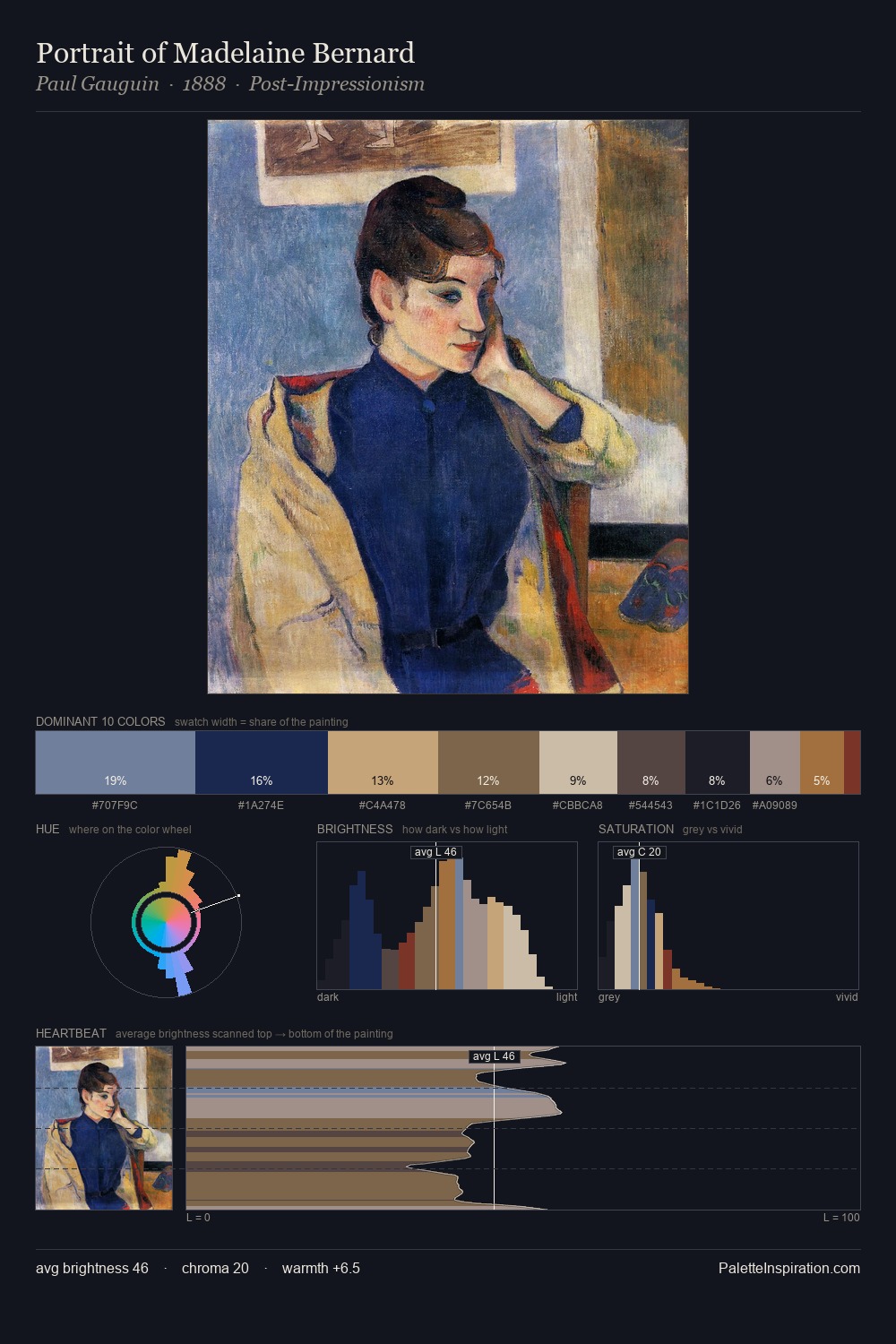Click the DOMINANT 10 COLORS heading
The width and height of the screenshot is (896, 1344).
tap(100, 721)
